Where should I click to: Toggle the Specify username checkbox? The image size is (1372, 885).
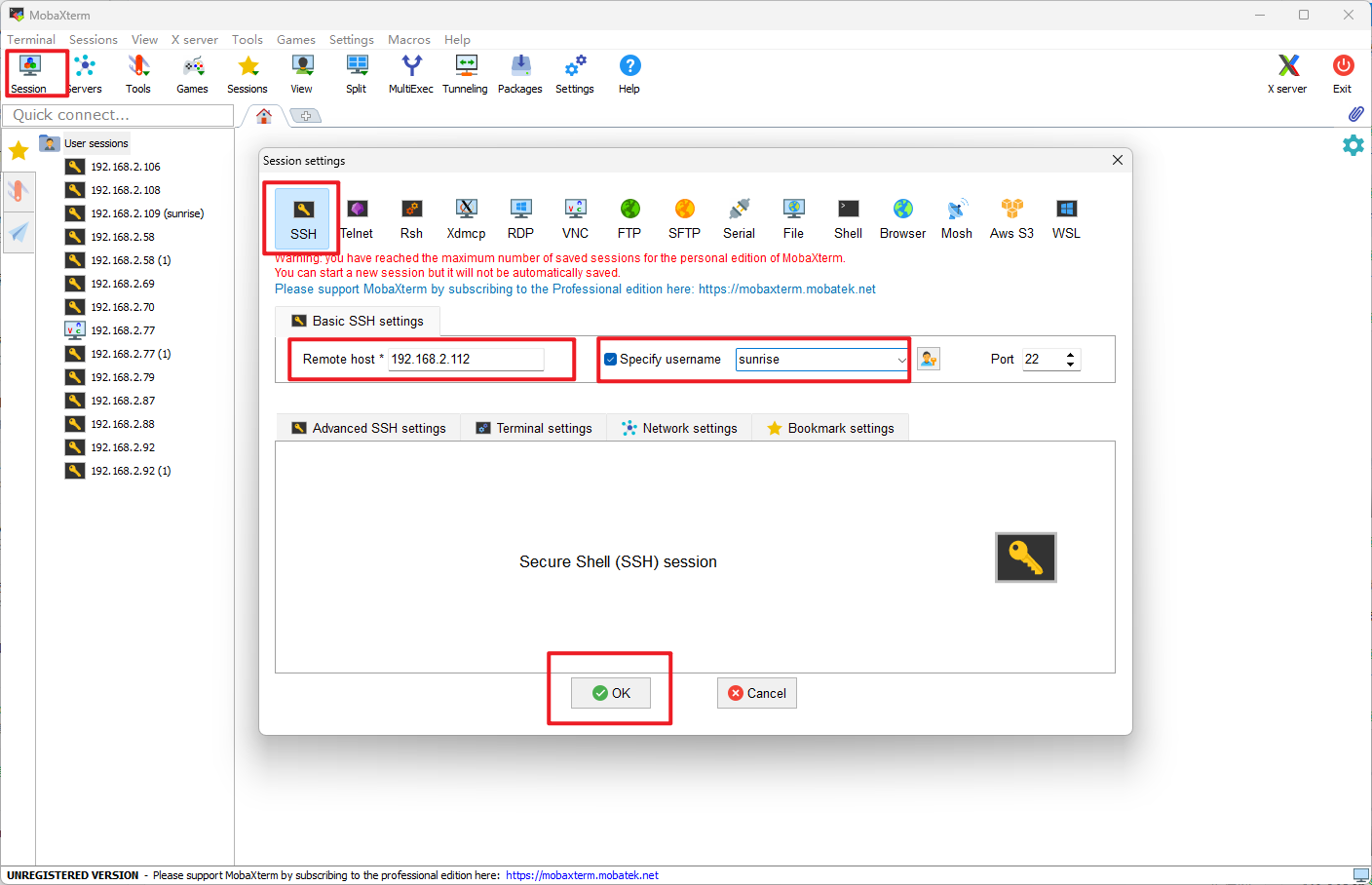click(x=610, y=360)
